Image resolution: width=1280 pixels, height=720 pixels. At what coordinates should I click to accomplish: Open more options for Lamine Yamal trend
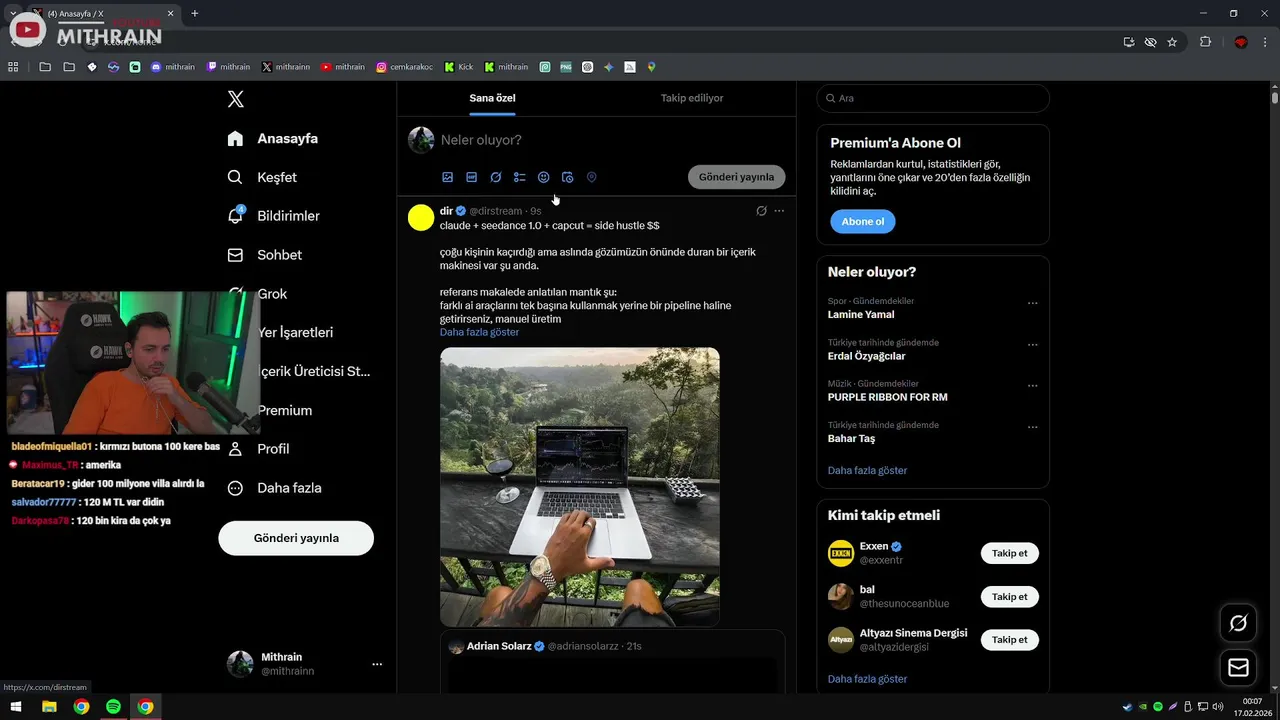(1033, 303)
